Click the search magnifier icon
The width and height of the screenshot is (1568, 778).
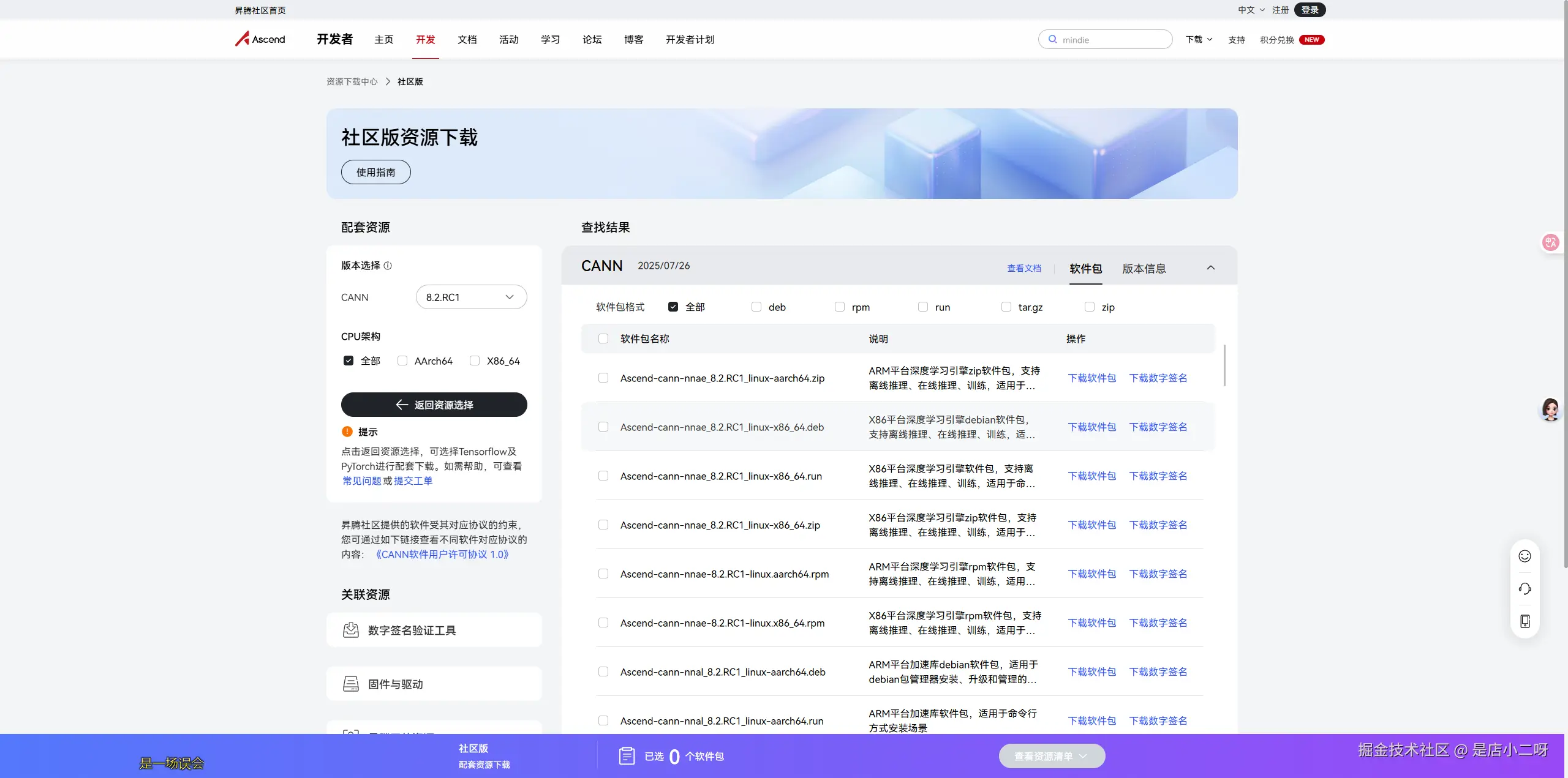pyautogui.click(x=1052, y=39)
